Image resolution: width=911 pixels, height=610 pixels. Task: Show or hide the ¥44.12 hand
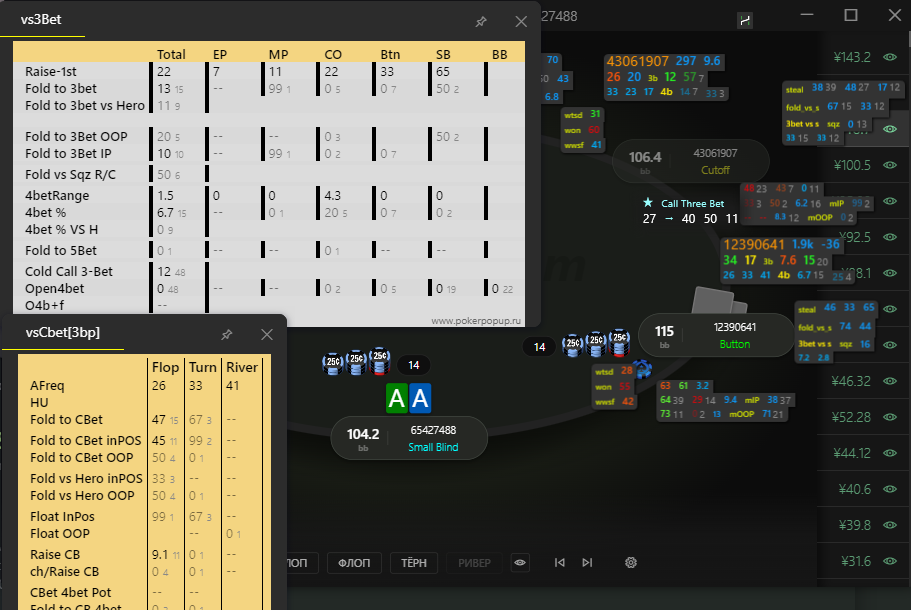pos(890,453)
